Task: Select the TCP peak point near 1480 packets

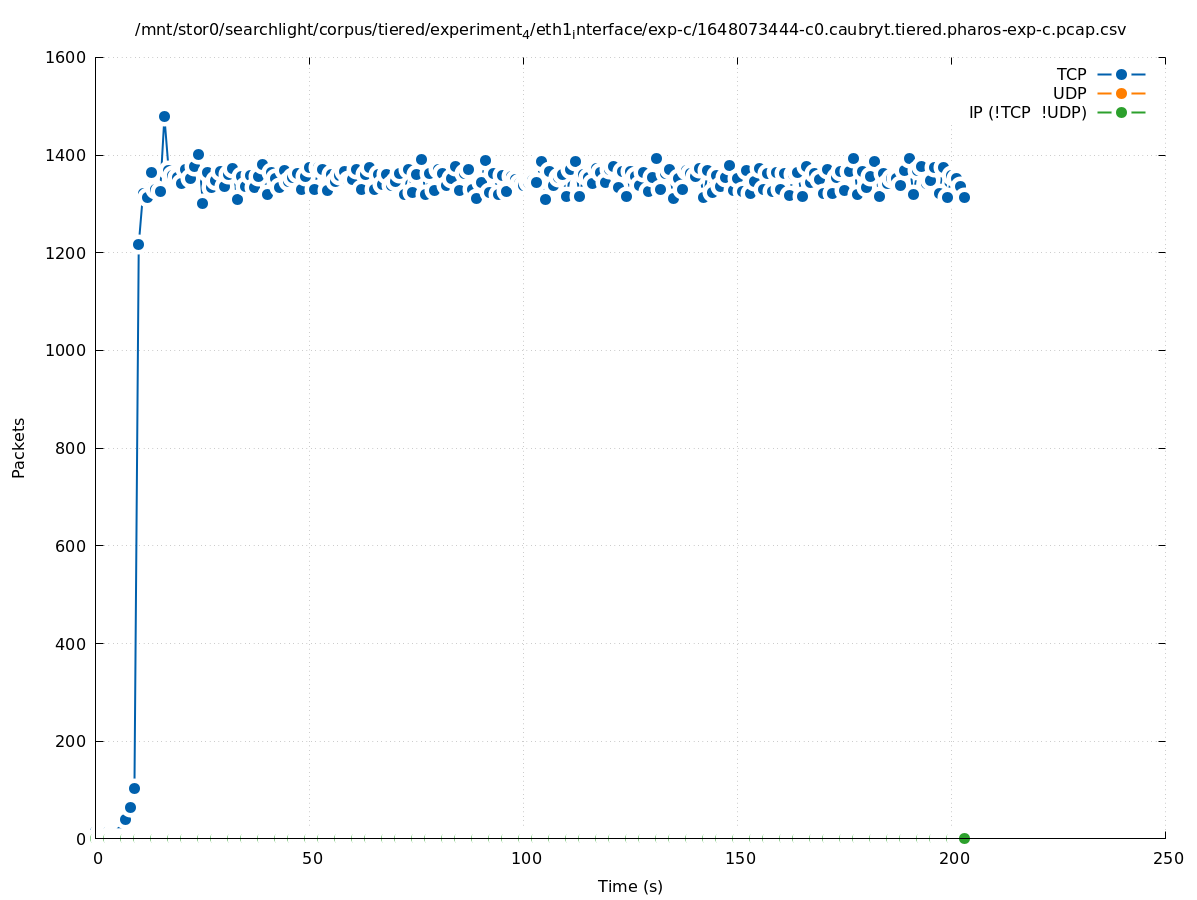Action: (x=164, y=116)
